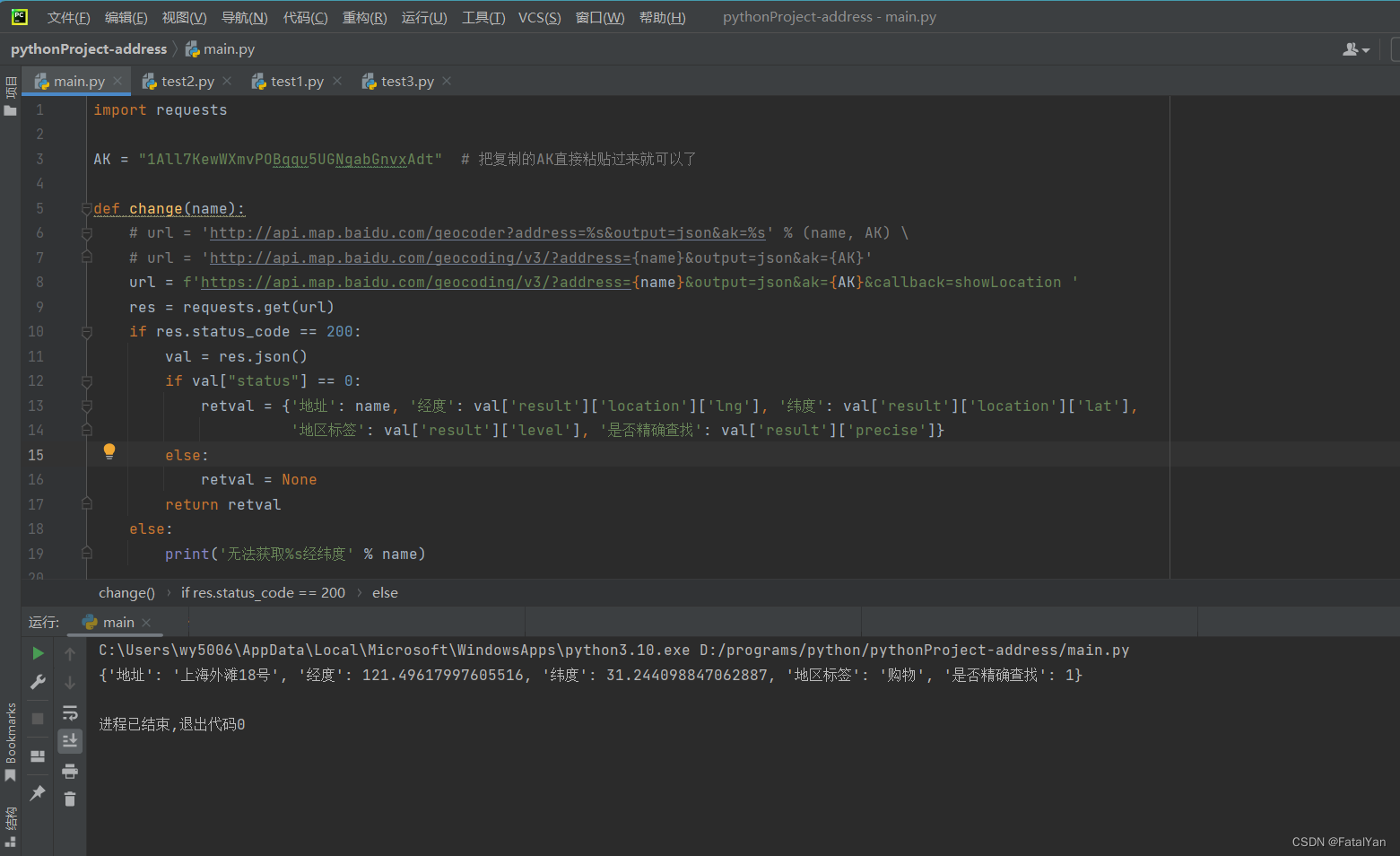Collapse comment fold marker on line 6
This screenshot has height=856, width=1400.
(87, 233)
